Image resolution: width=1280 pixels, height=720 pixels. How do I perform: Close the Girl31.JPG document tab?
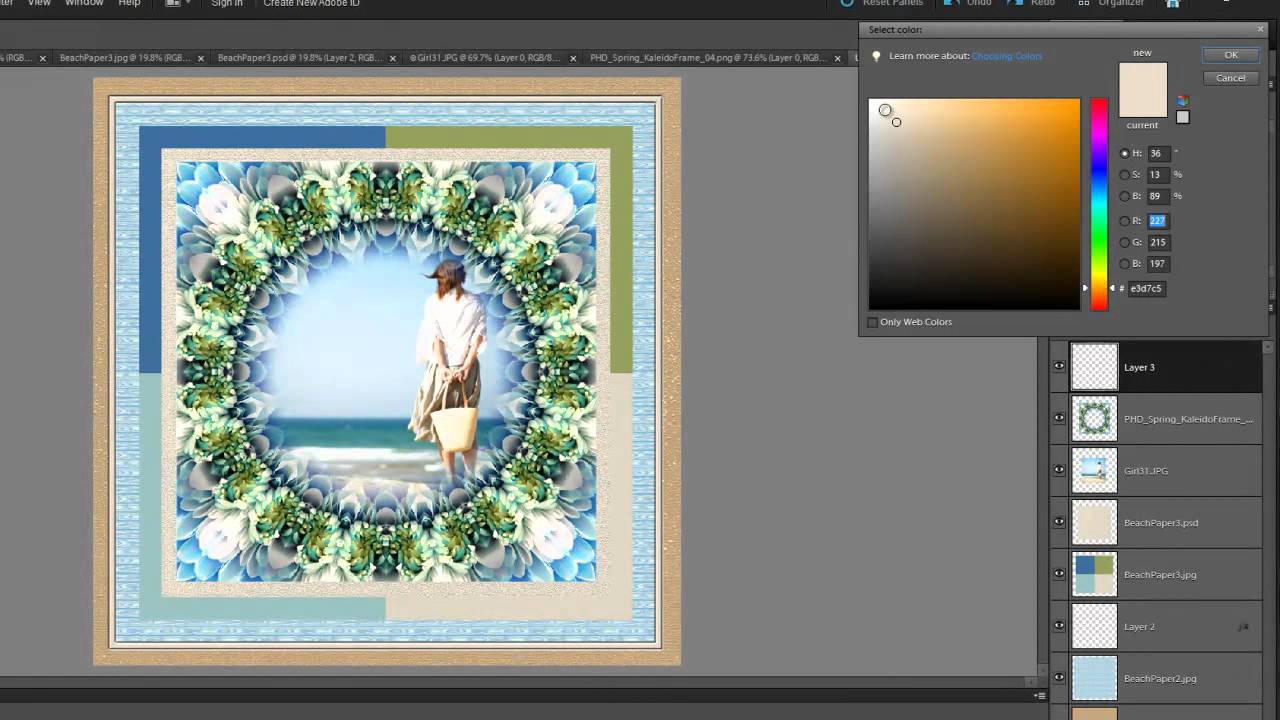[x=573, y=58]
